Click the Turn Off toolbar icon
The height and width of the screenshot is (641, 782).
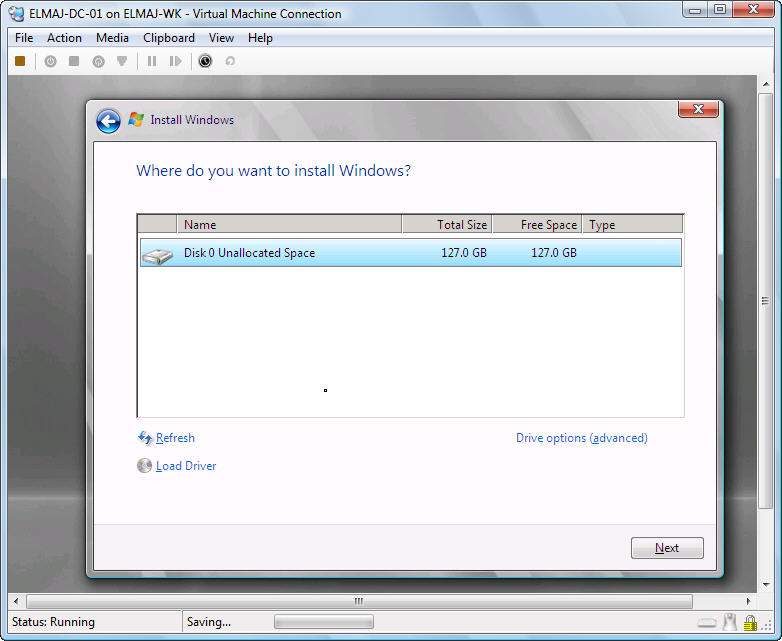74,61
